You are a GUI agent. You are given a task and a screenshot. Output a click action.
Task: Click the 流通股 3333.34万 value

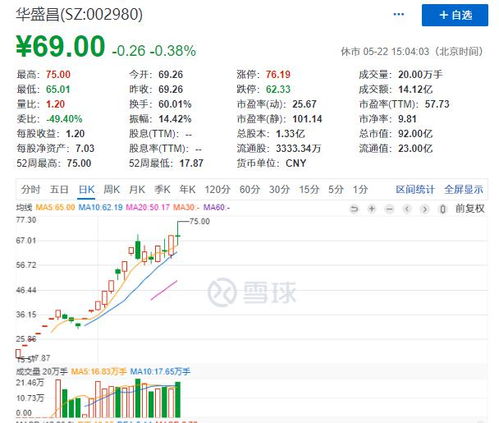tap(298, 148)
